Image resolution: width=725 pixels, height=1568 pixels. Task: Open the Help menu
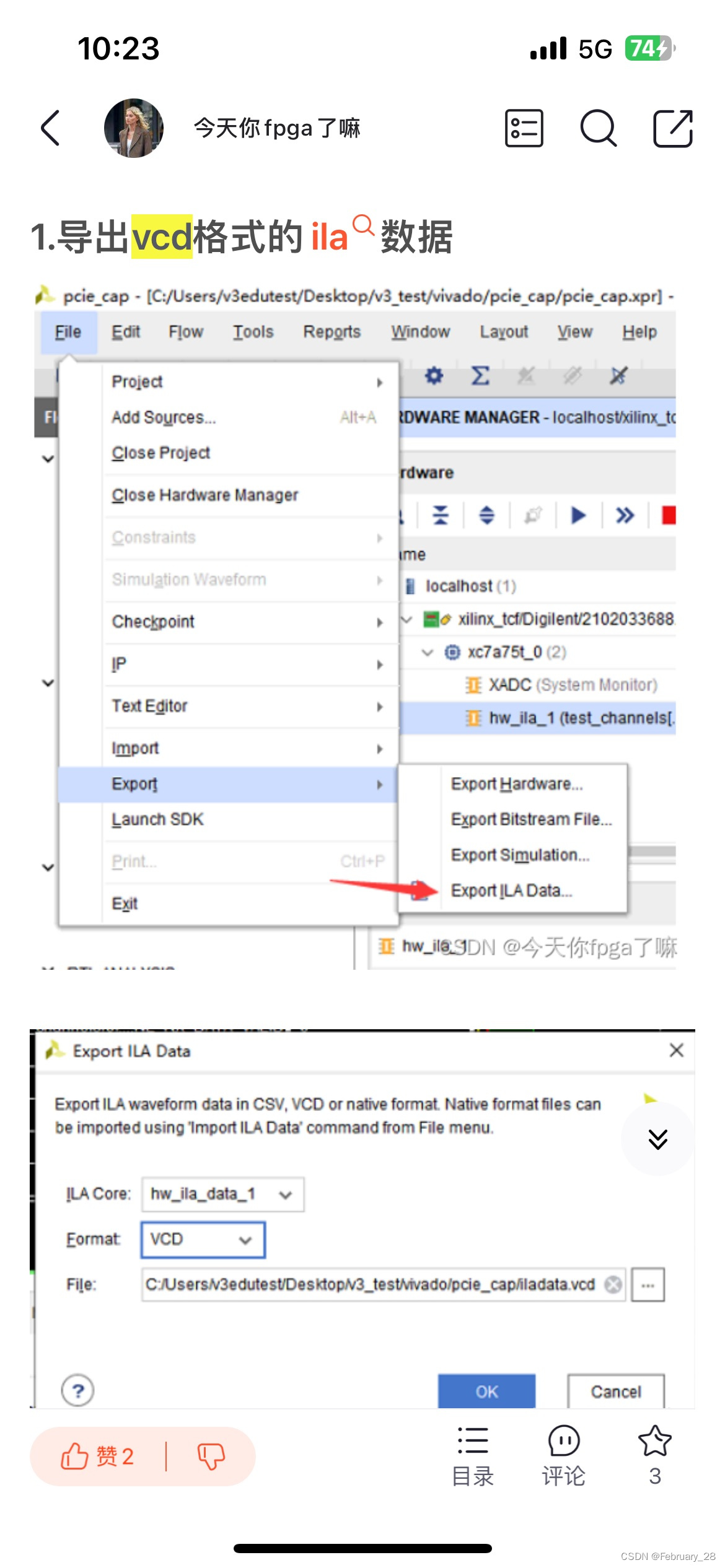(639, 332)
